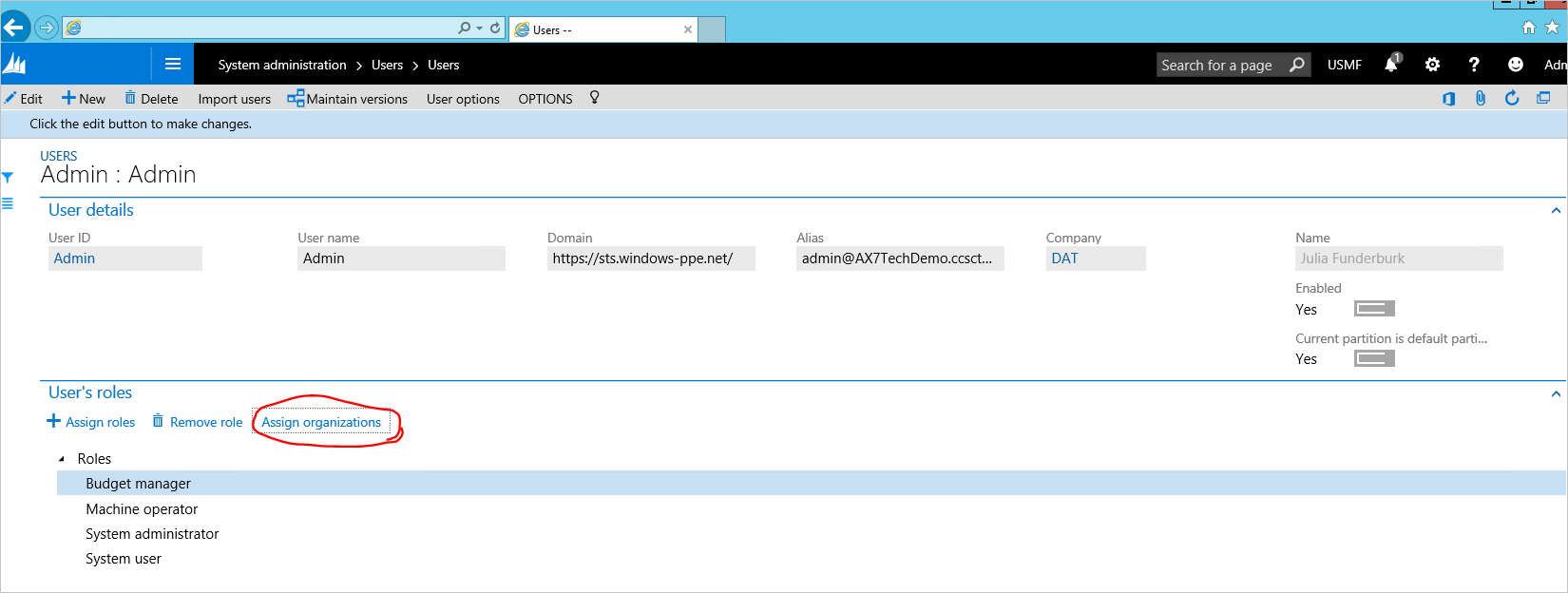Open the Admin User ID link
Viewport: 1568px width, 593px height.
point(74,258)
